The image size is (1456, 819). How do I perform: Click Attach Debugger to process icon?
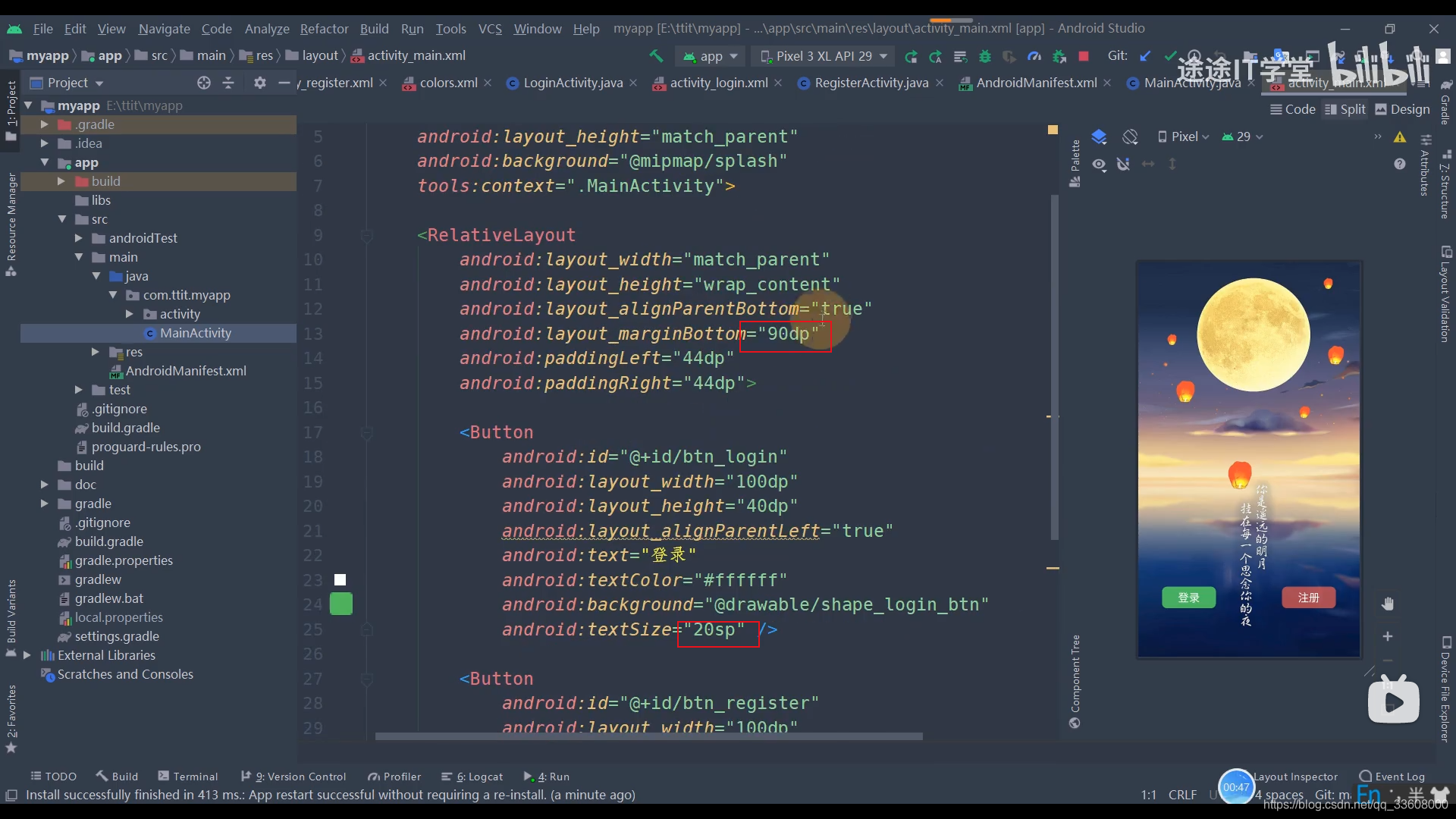pos(1059,56)
